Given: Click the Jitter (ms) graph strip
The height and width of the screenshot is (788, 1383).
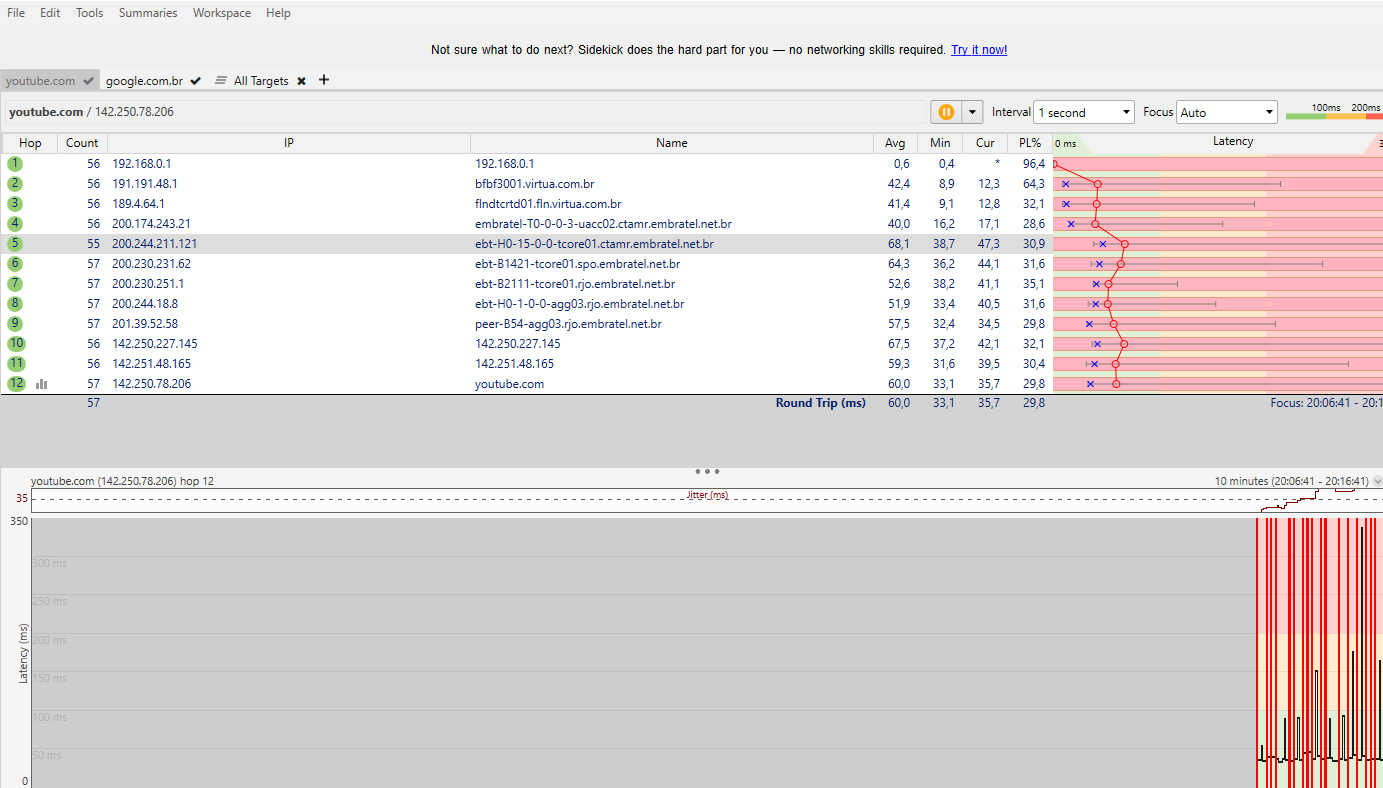Looking at the screenshot, I should click(707, 500).
